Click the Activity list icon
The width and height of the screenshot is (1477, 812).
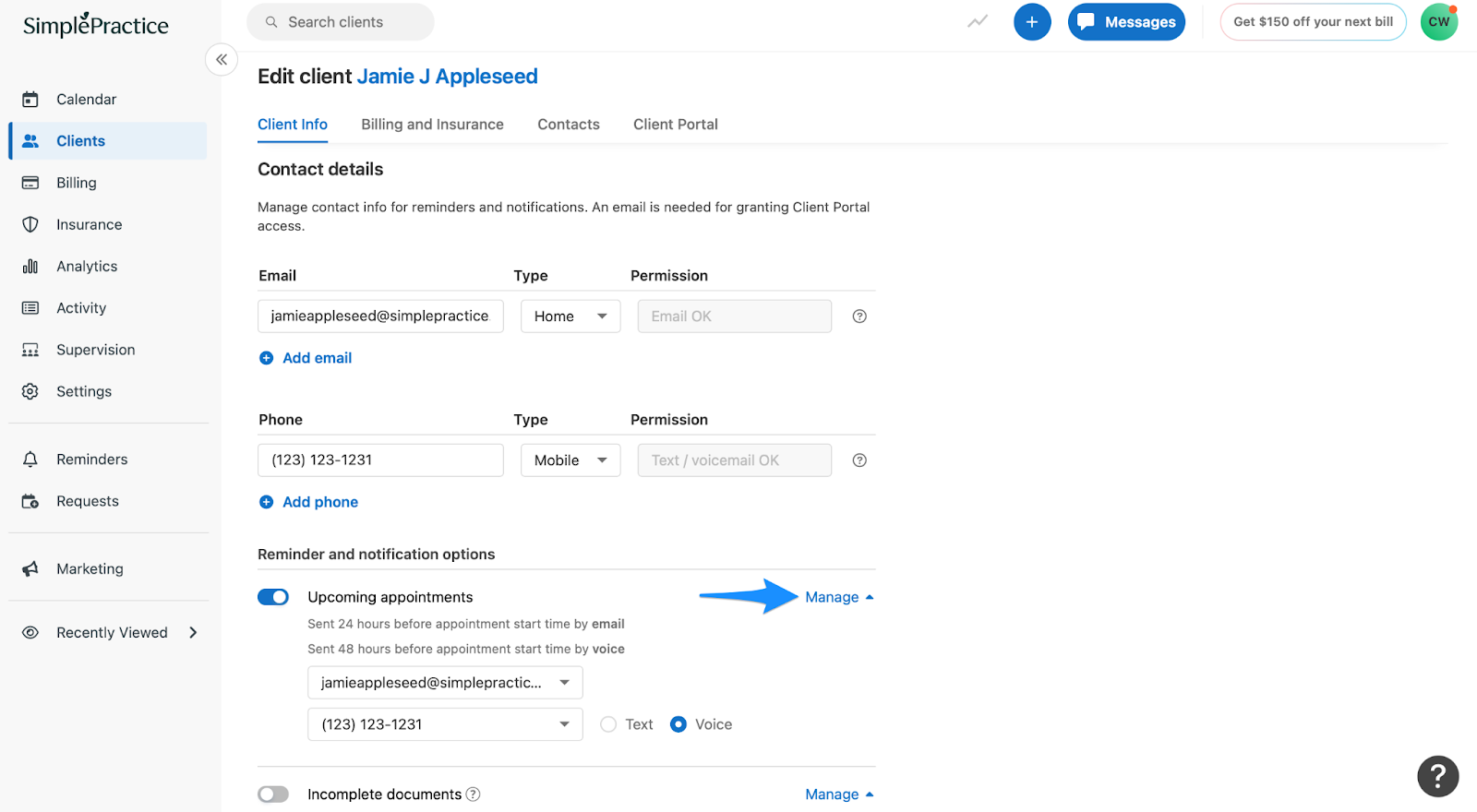[30, 308]
